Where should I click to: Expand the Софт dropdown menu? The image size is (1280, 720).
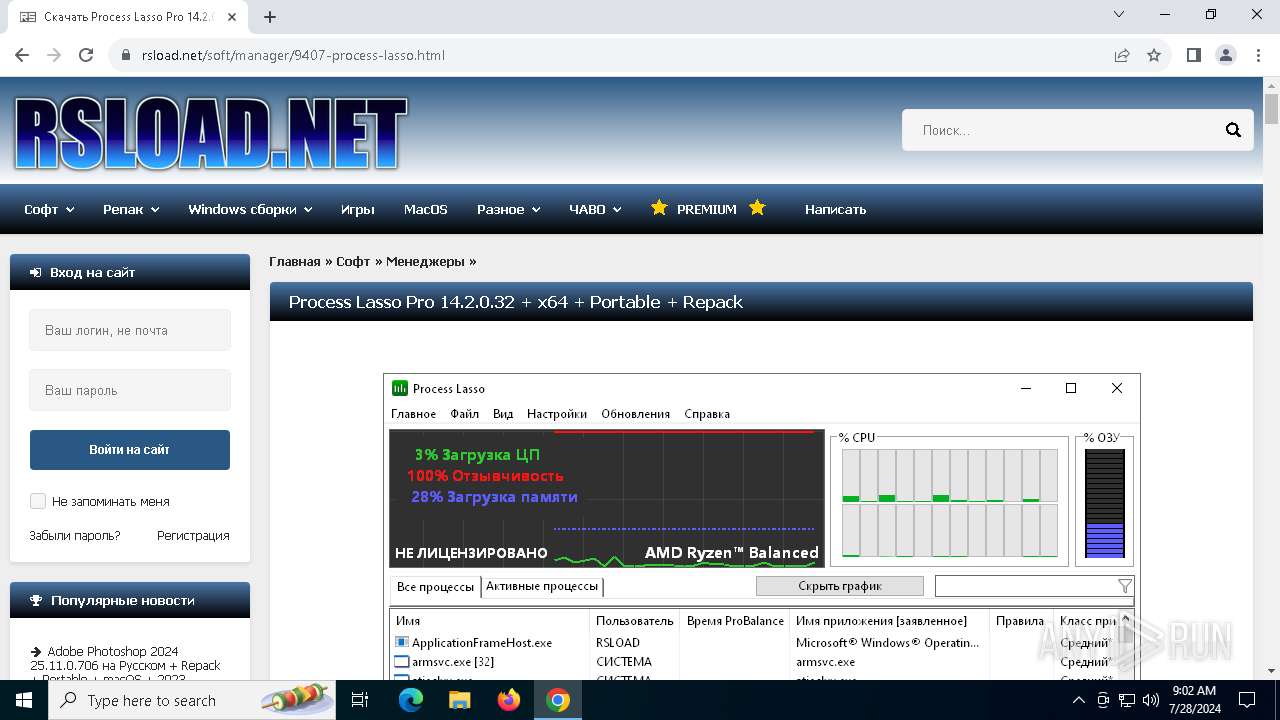point(49,209)
